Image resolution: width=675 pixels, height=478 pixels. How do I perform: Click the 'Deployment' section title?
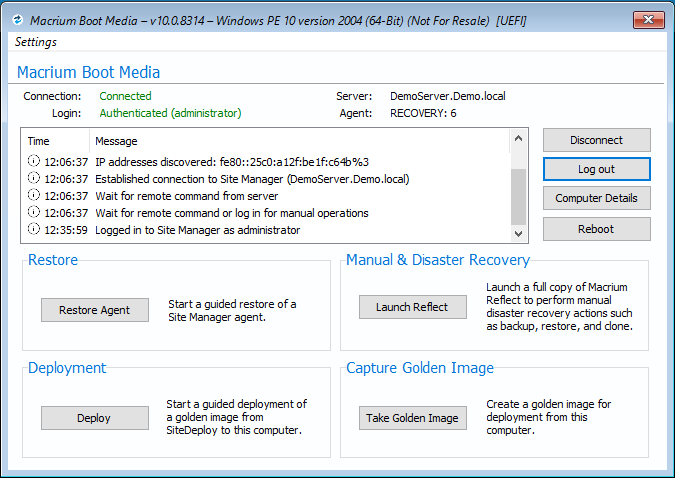click(67, 368)
